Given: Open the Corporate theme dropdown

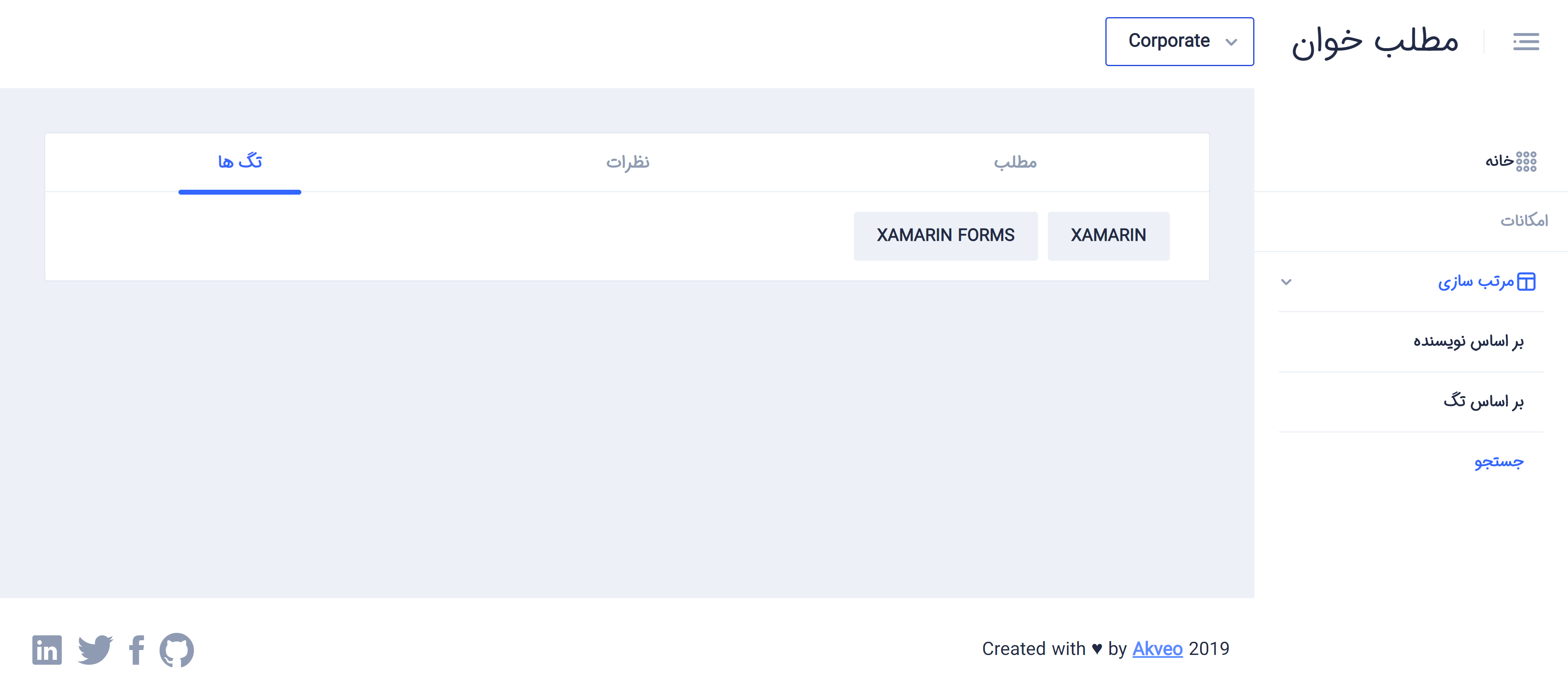Looking at the screenshot, I should point(1179,41).
